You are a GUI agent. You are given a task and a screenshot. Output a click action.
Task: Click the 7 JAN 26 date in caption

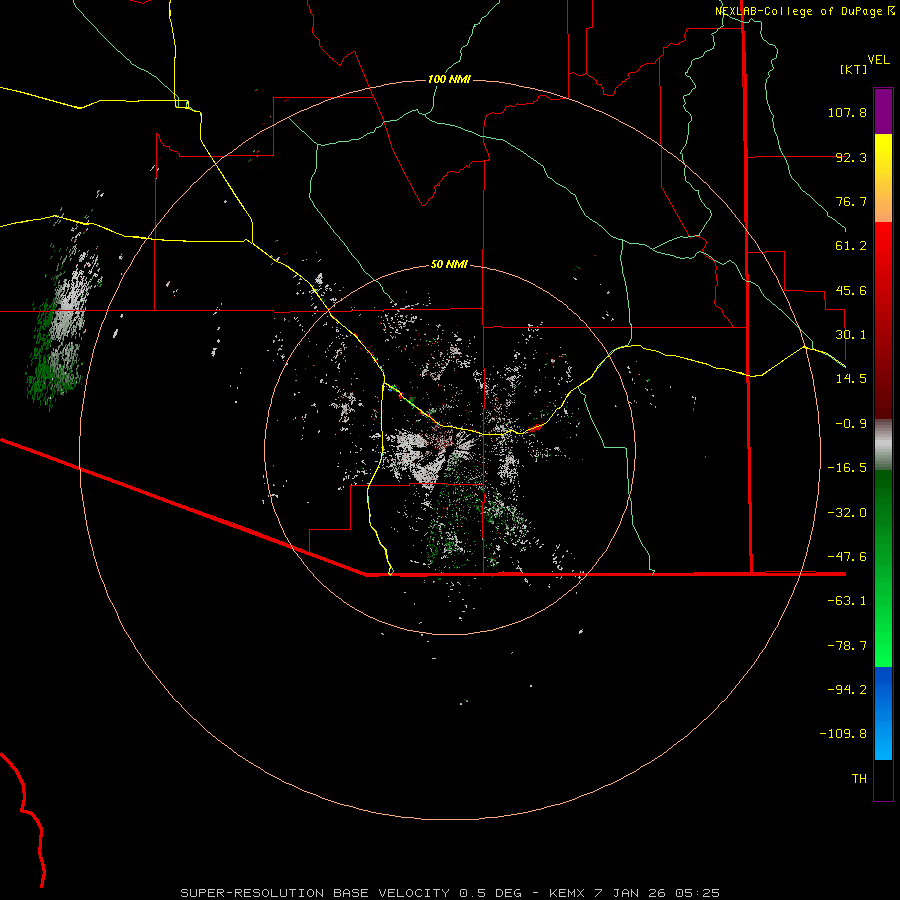coord(631,893)
